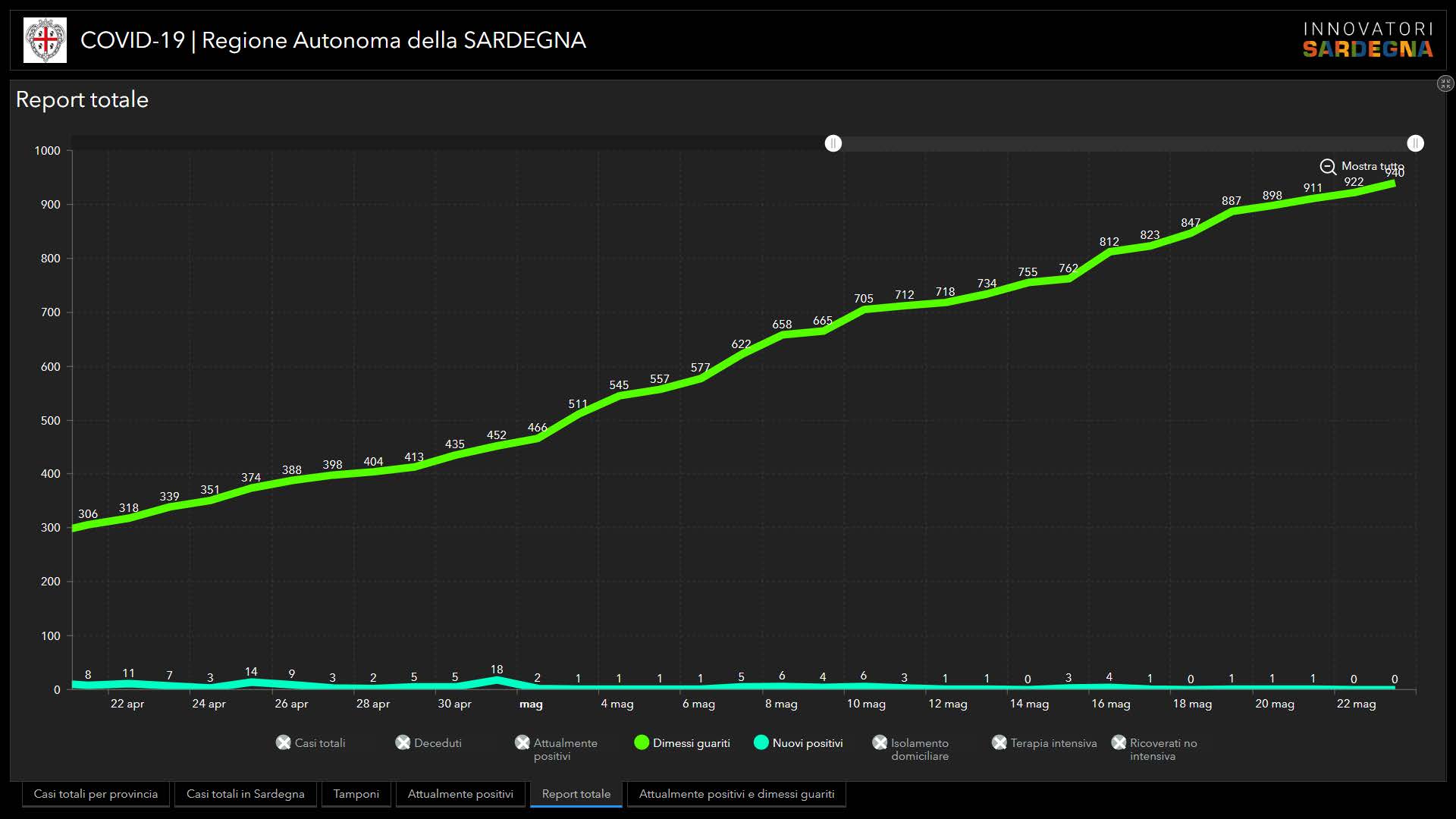1456x819 pixels.
Task: Open Attualmente positivi e dimessi guariti tab
Action: click(736, 794)
